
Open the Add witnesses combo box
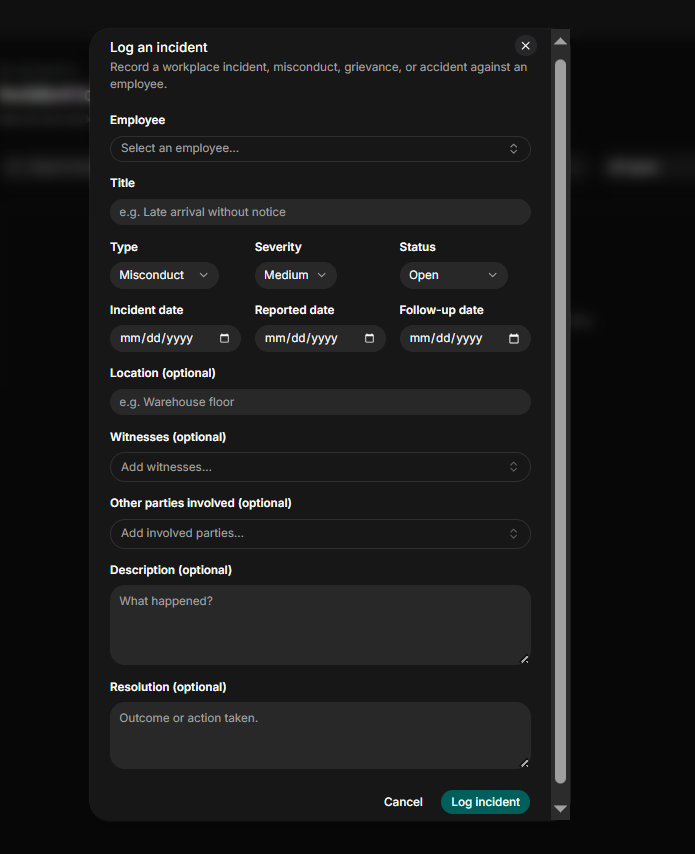(x=320, y=467)
